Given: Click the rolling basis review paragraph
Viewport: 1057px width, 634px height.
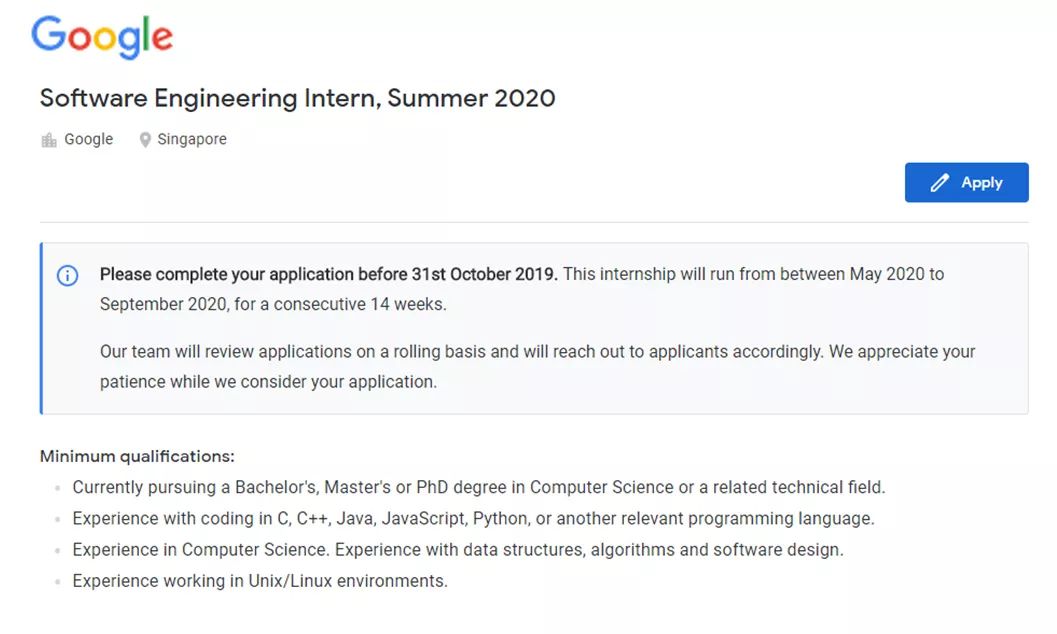Looking at the screenshot, I should [537, 366].
